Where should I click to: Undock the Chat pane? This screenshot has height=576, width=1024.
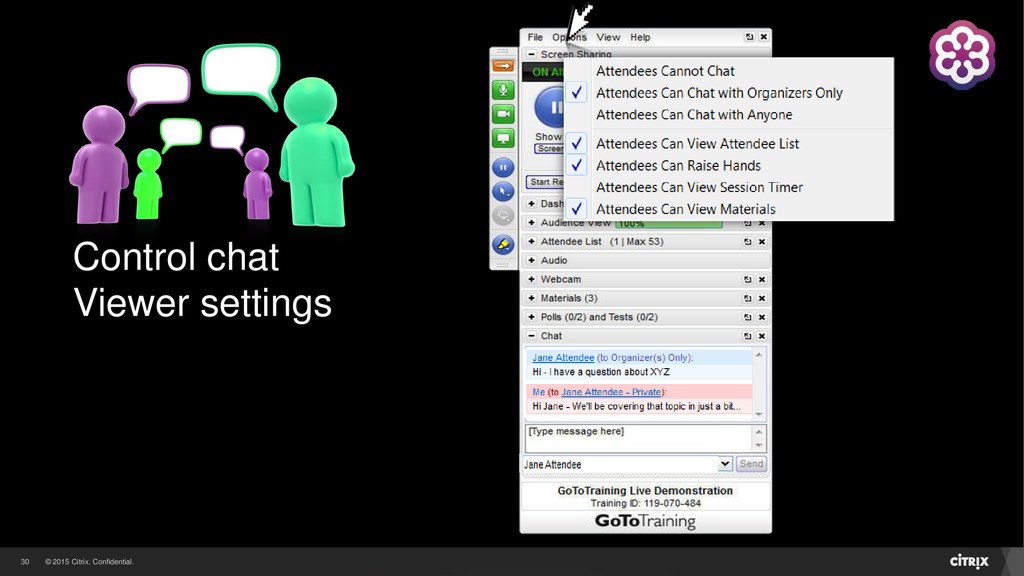point(748,336)
